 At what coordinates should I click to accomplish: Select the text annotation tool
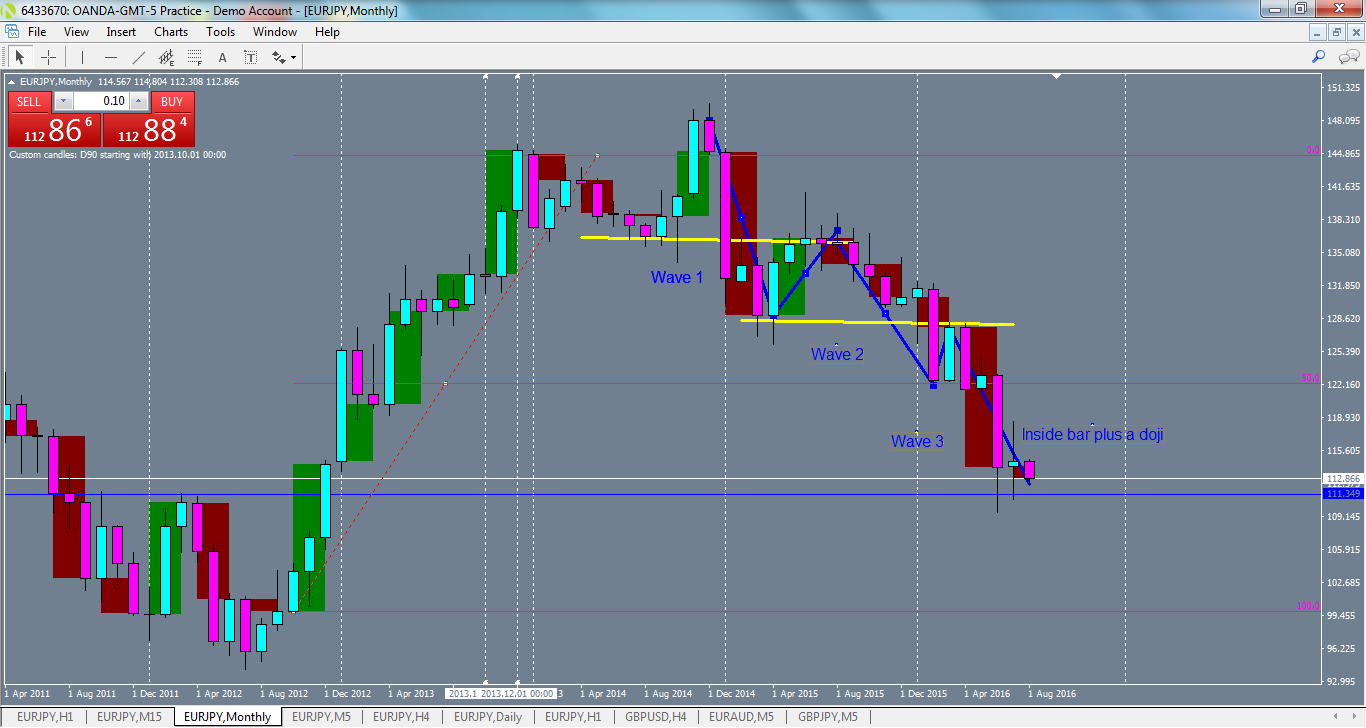222,57
